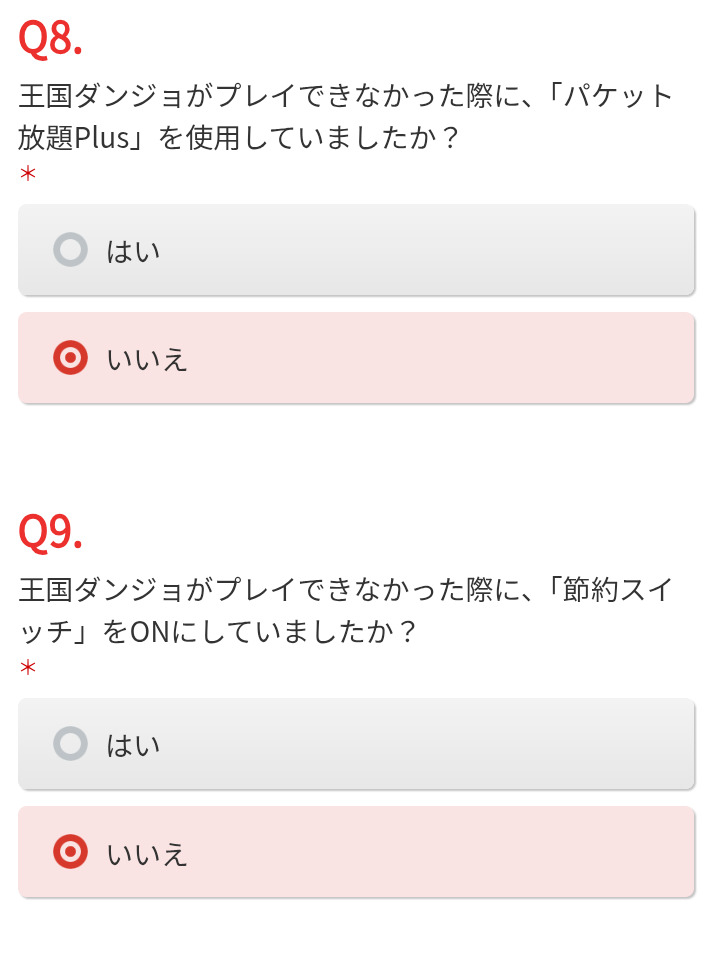Click the selected いいえ radio circle for Q8
This screenshot has height=962, width=720.
[x=70, y=358]
